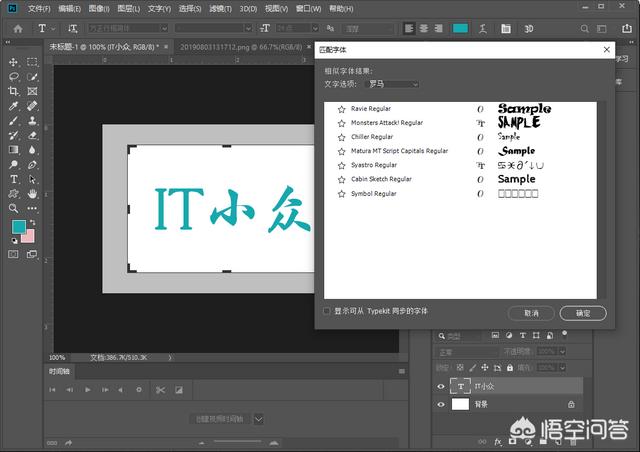640x452 pixels.
Task: Select the Hand tool
Action: [32, 194]
